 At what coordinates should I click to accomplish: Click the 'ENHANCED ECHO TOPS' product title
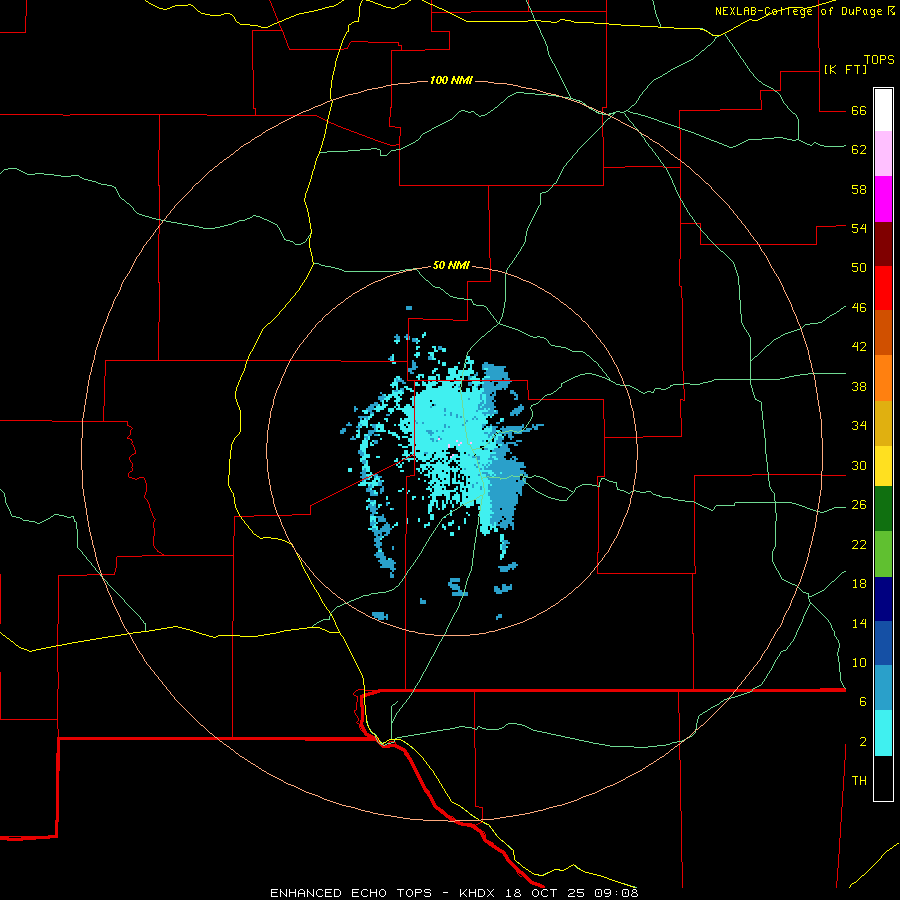[x=351, y=893]
